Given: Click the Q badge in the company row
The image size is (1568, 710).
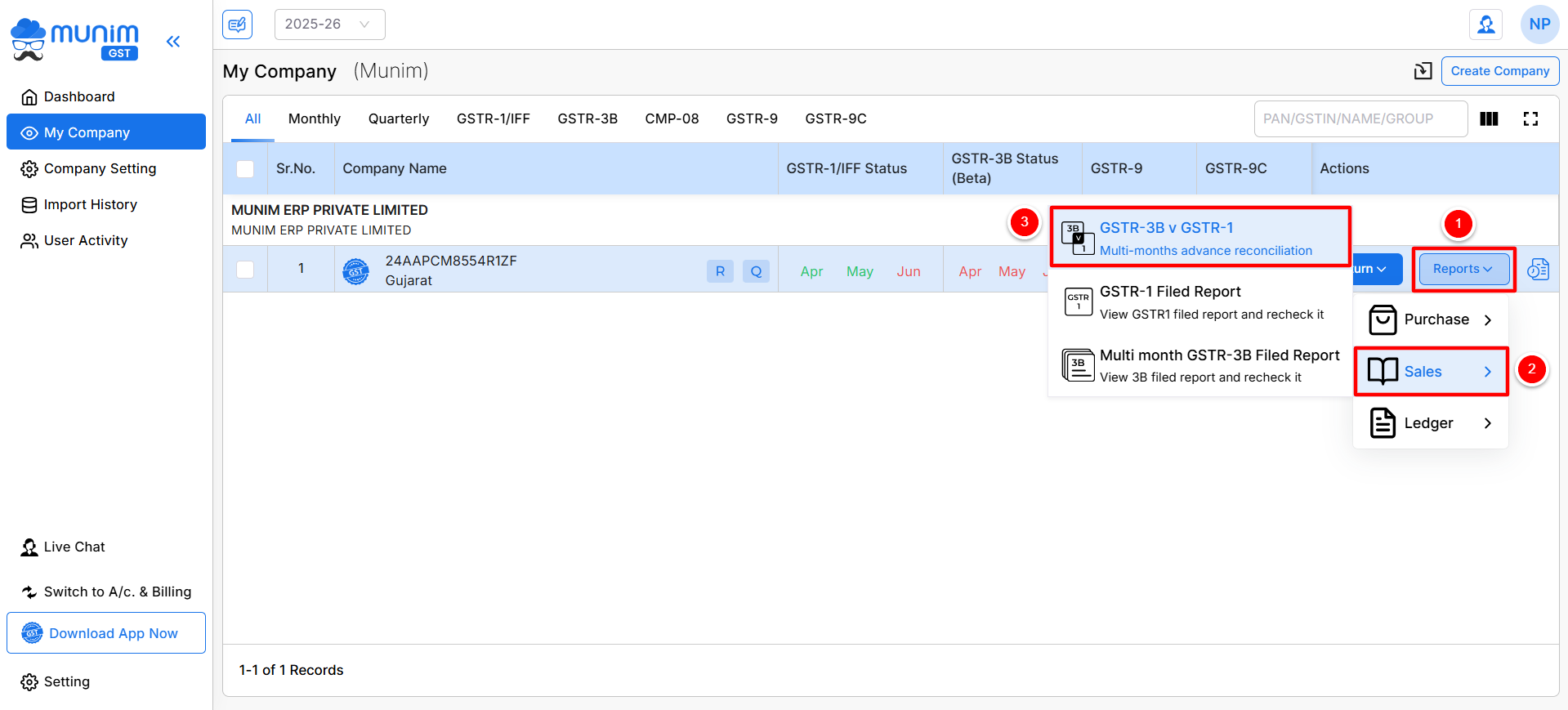Looking at the screenshot, I should coord(757,271).
